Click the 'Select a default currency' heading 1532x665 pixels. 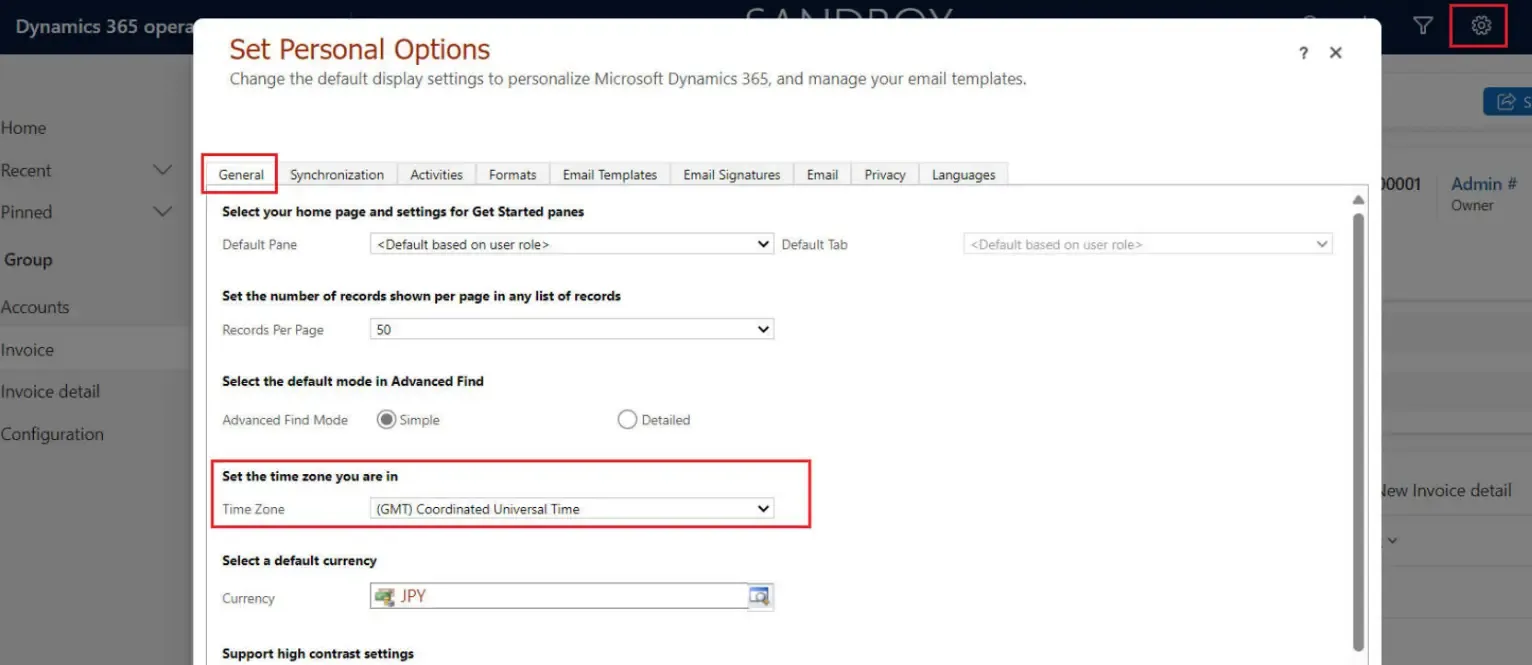(299, 560)
